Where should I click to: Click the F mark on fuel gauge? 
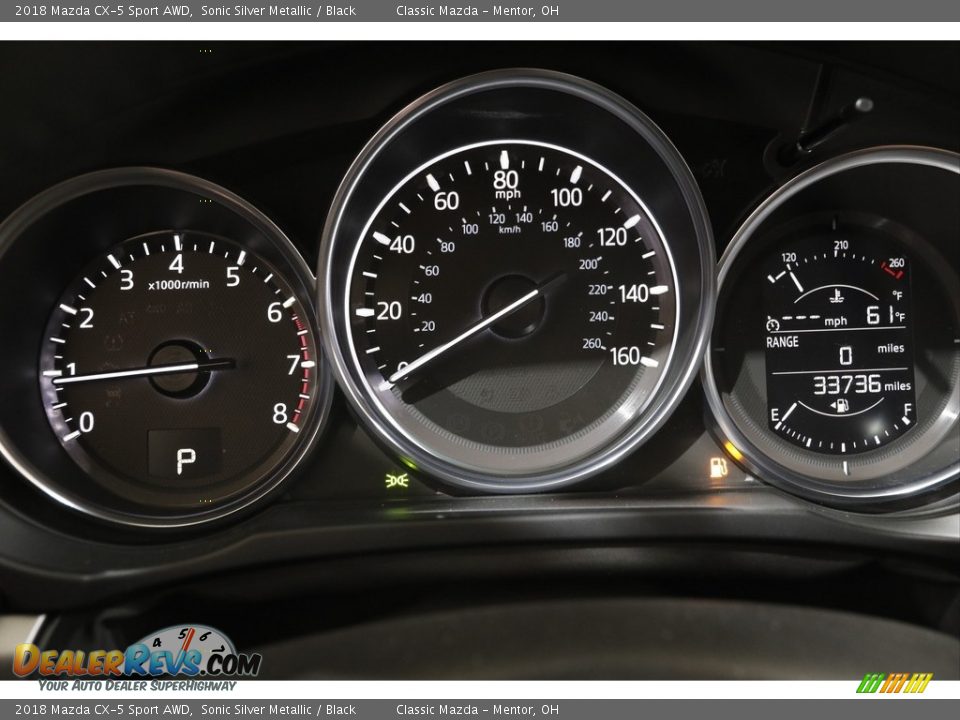click(x=907, y=409)
